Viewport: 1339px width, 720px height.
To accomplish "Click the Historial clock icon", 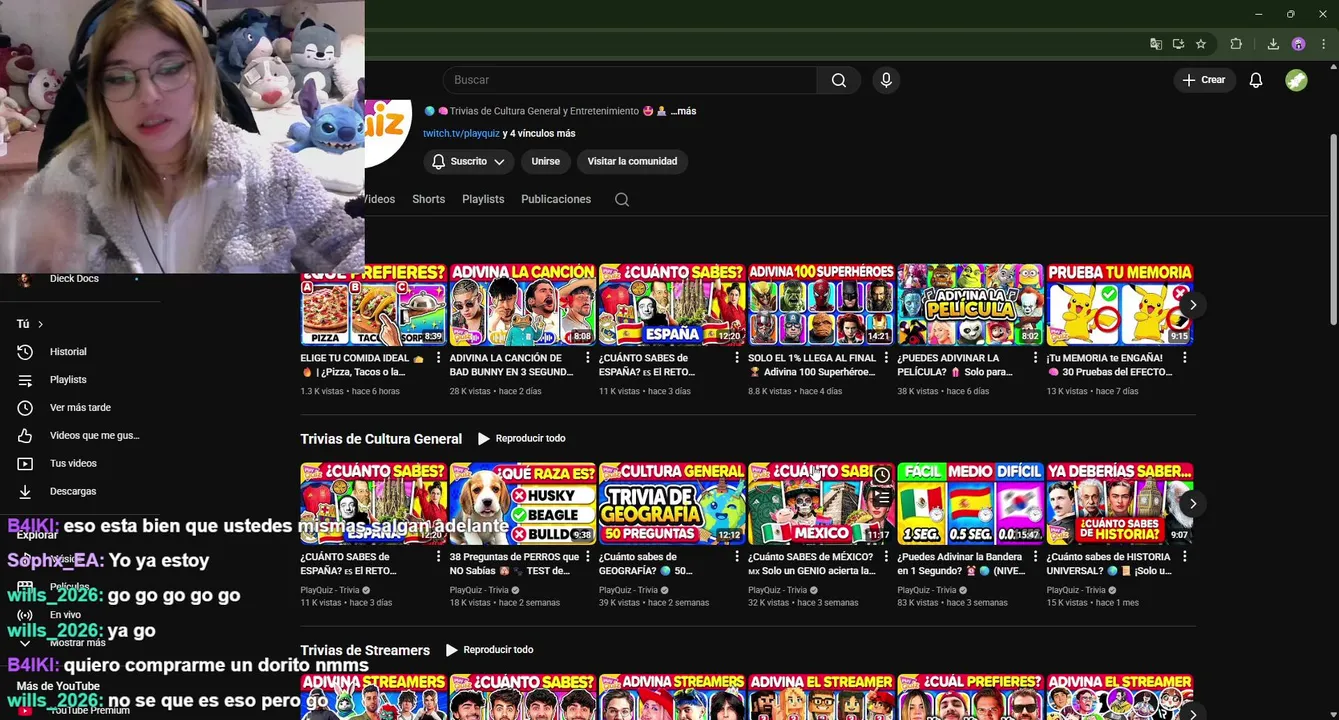I will (x=25, y=352).
